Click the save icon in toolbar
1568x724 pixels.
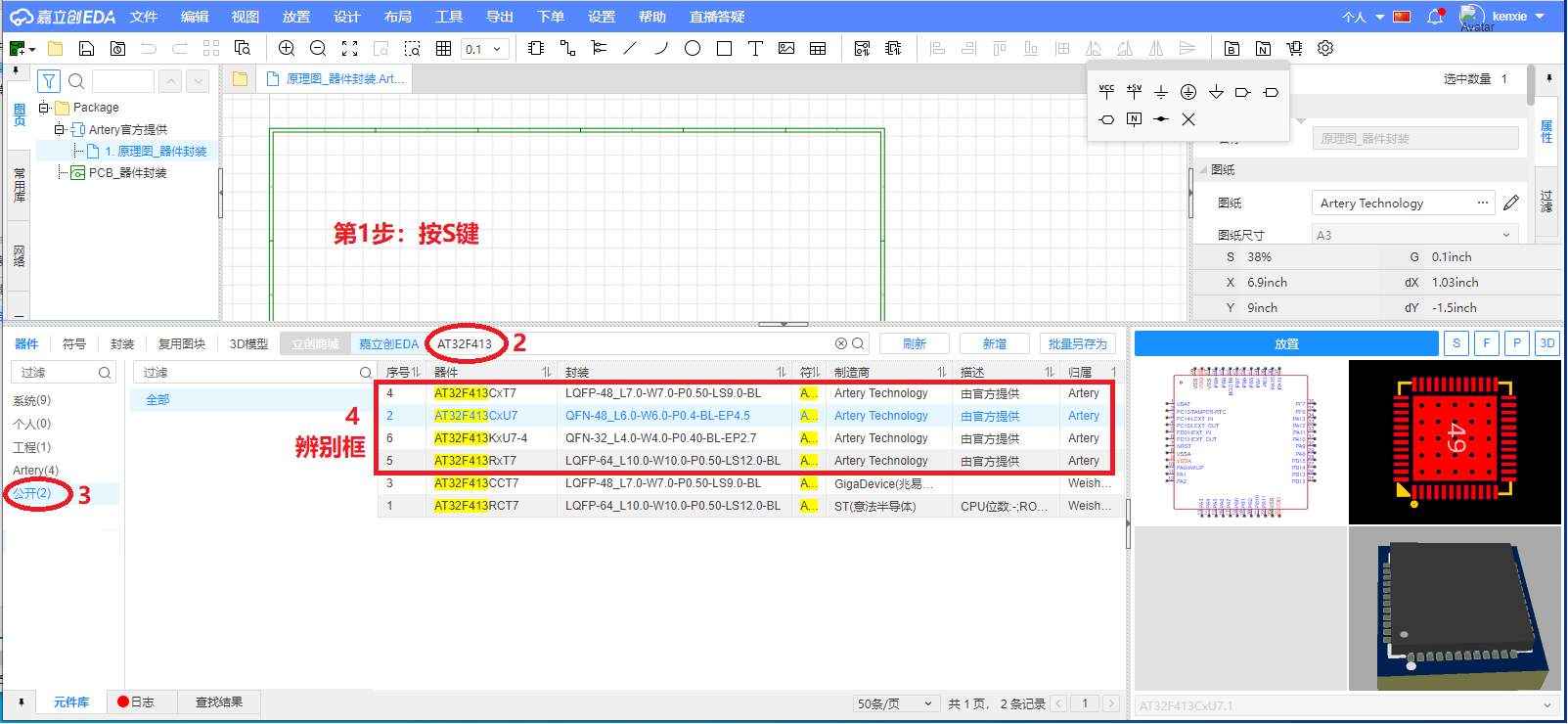point(86,49)
